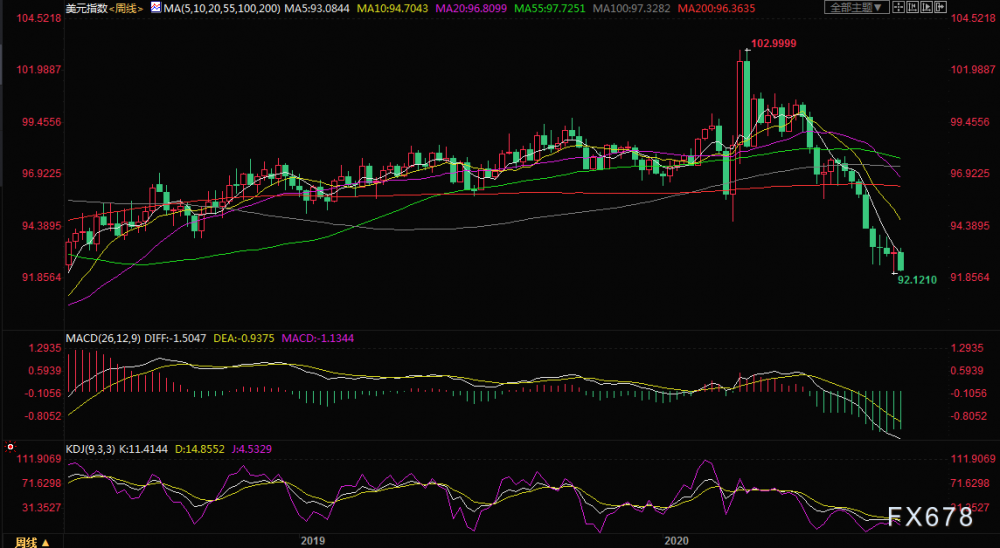
Task: Click the MA5:93.0844 value
Action: pyautogui.click(x=318, y=8)
